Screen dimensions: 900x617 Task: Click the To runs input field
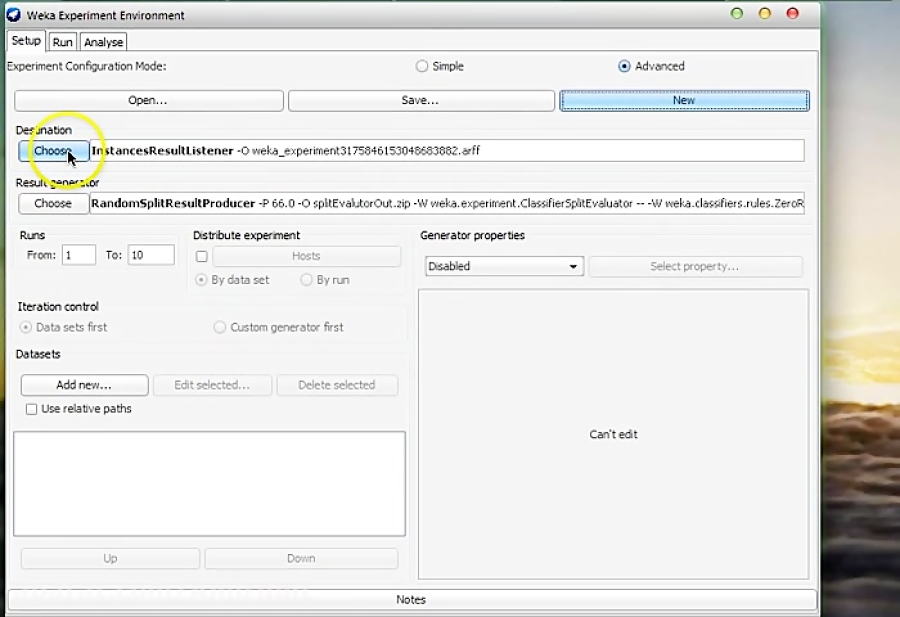[150, 255]
